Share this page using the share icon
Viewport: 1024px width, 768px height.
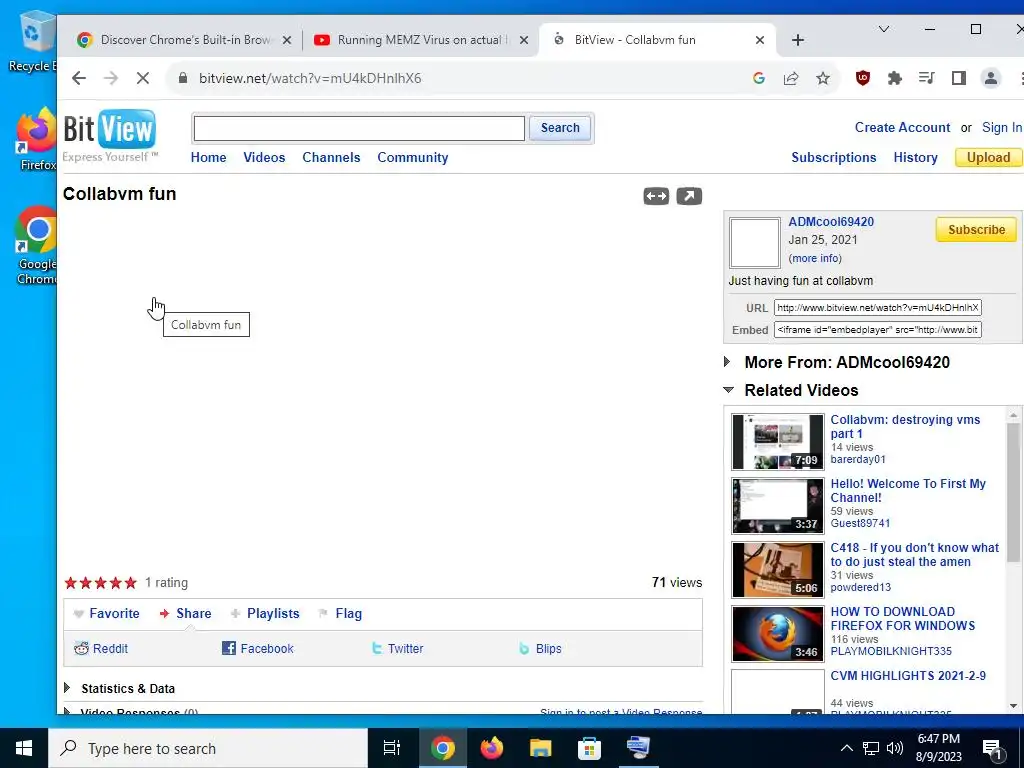pos(791,78)
